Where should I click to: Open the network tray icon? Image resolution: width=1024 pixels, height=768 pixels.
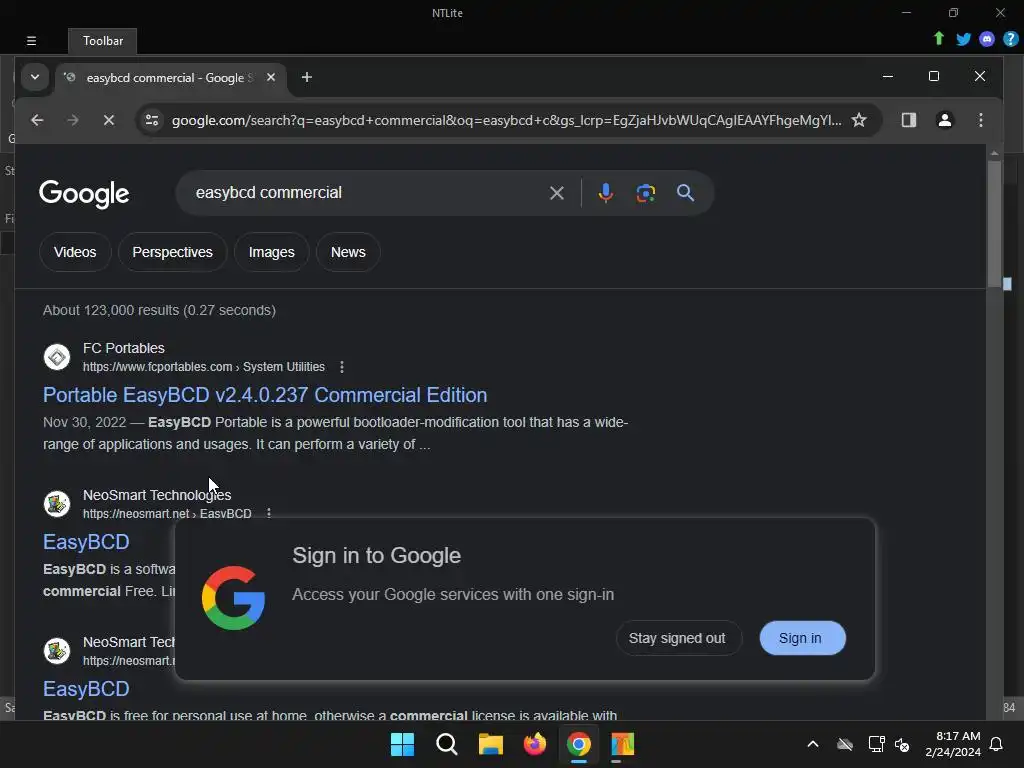(876, 744)
